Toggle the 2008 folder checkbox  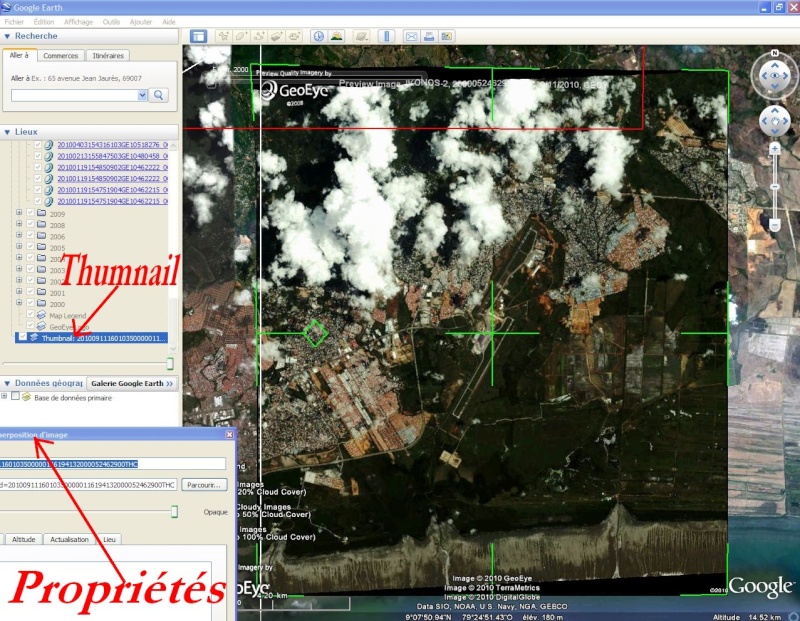[30, 225]
